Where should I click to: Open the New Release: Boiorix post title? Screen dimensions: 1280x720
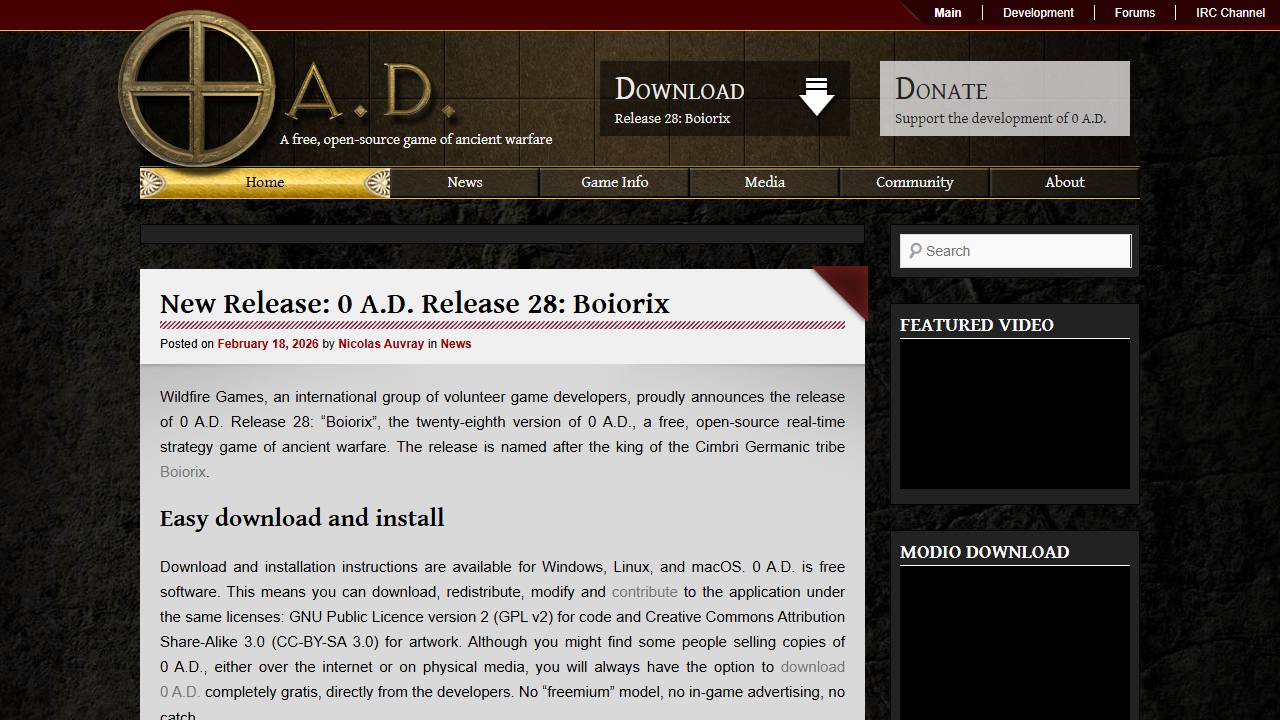click(x=415, y=304)
